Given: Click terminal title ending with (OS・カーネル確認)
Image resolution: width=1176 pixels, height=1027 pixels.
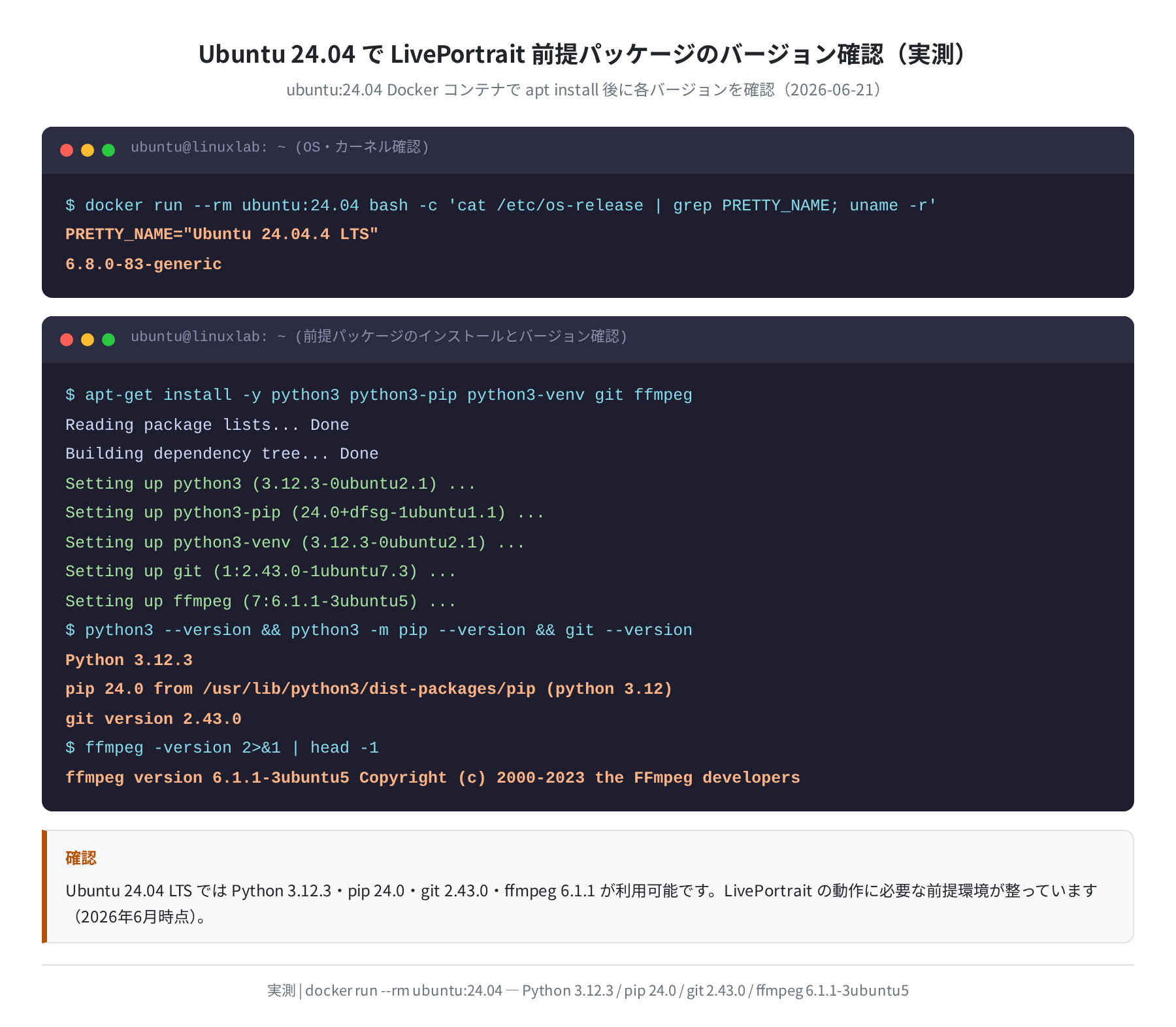Looking at the screenshot, I should click(x=280, y=147).
